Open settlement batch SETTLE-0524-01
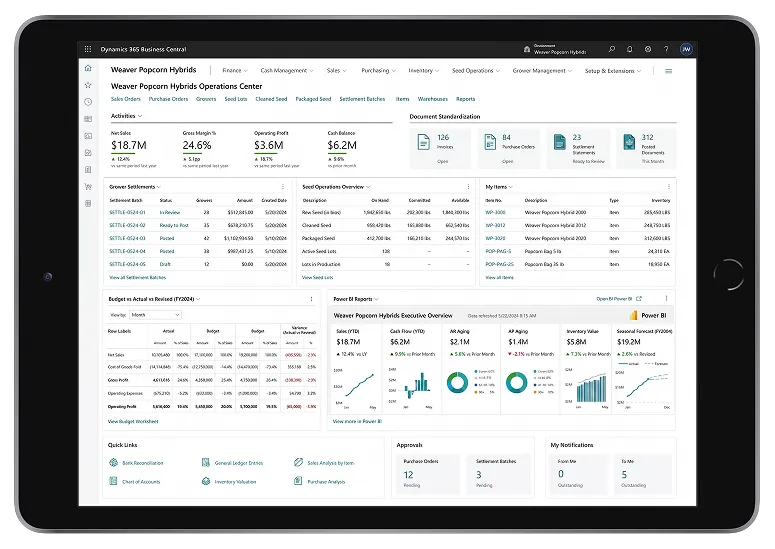Screen dimensions: 775x549 [127, 212]
